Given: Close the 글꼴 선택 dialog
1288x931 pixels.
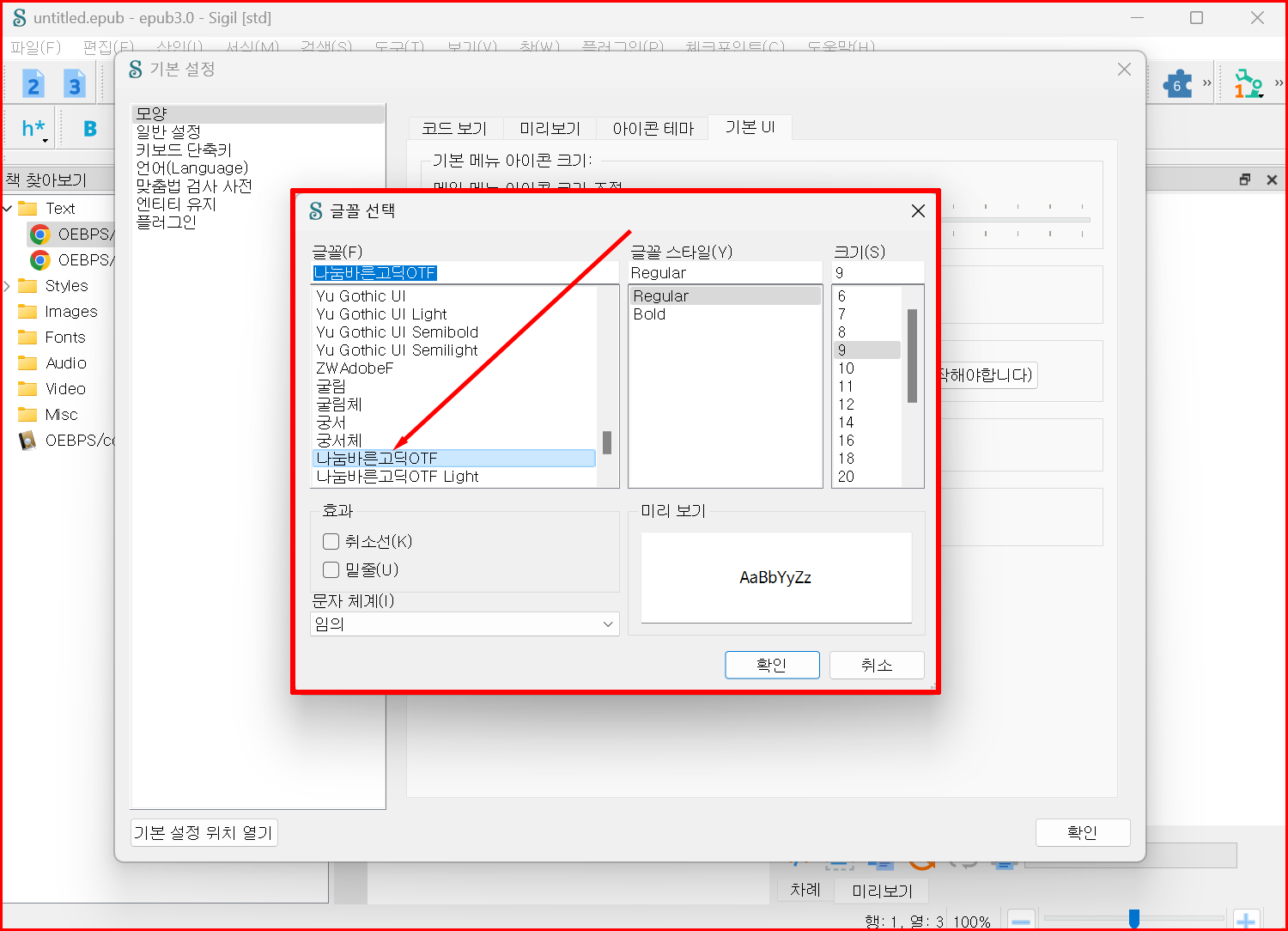Looking at the screenshot, I should tap(918, 211).
